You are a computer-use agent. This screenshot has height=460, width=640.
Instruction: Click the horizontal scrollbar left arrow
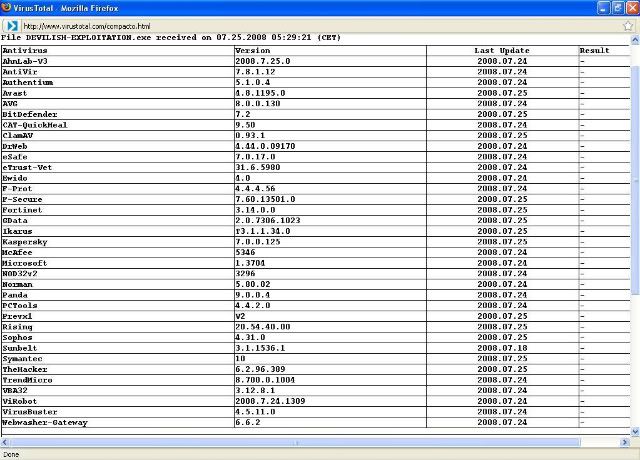pyautogui.click(x=5, y=442)
